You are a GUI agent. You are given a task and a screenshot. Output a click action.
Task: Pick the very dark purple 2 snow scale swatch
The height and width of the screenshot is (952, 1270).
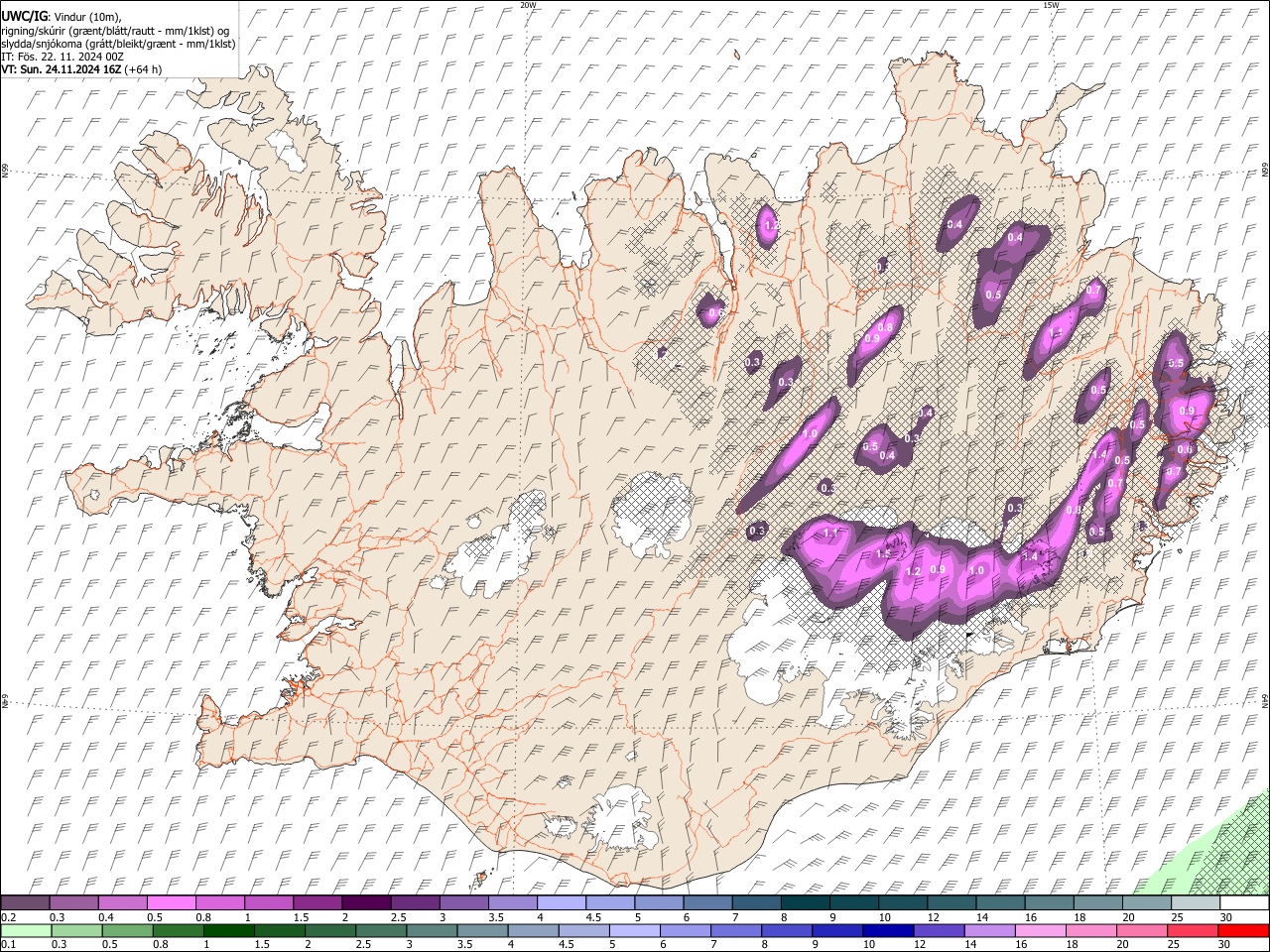(365, 902)
